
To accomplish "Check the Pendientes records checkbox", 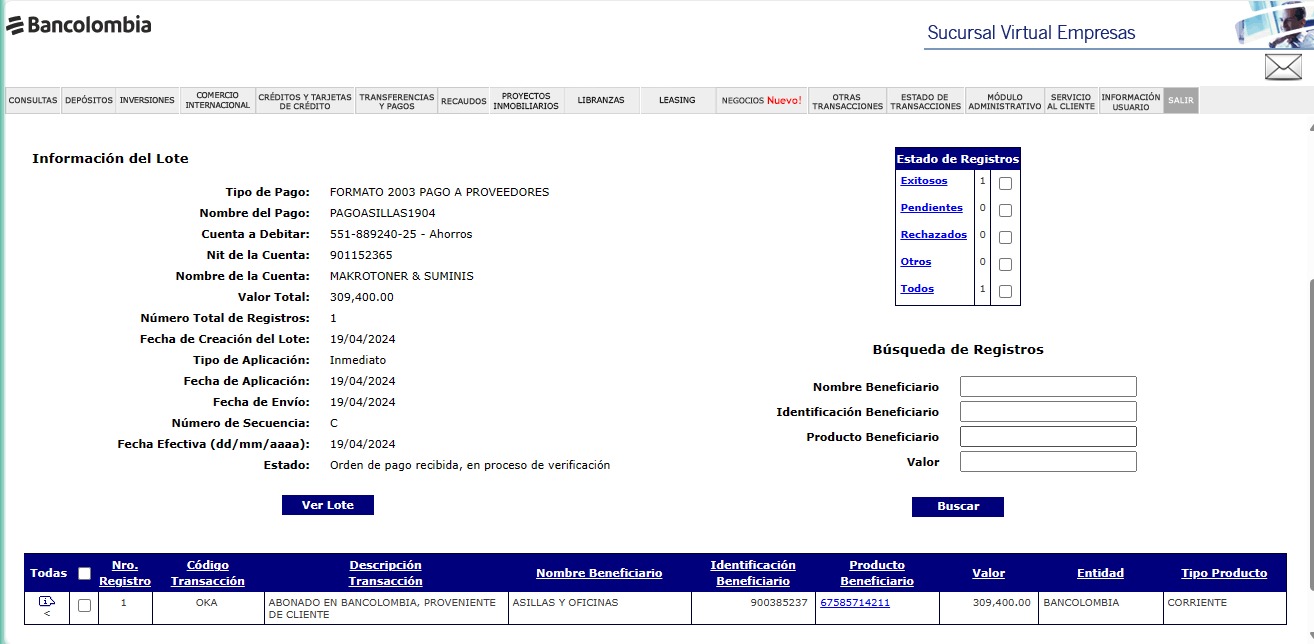I will click(1005, 210).
